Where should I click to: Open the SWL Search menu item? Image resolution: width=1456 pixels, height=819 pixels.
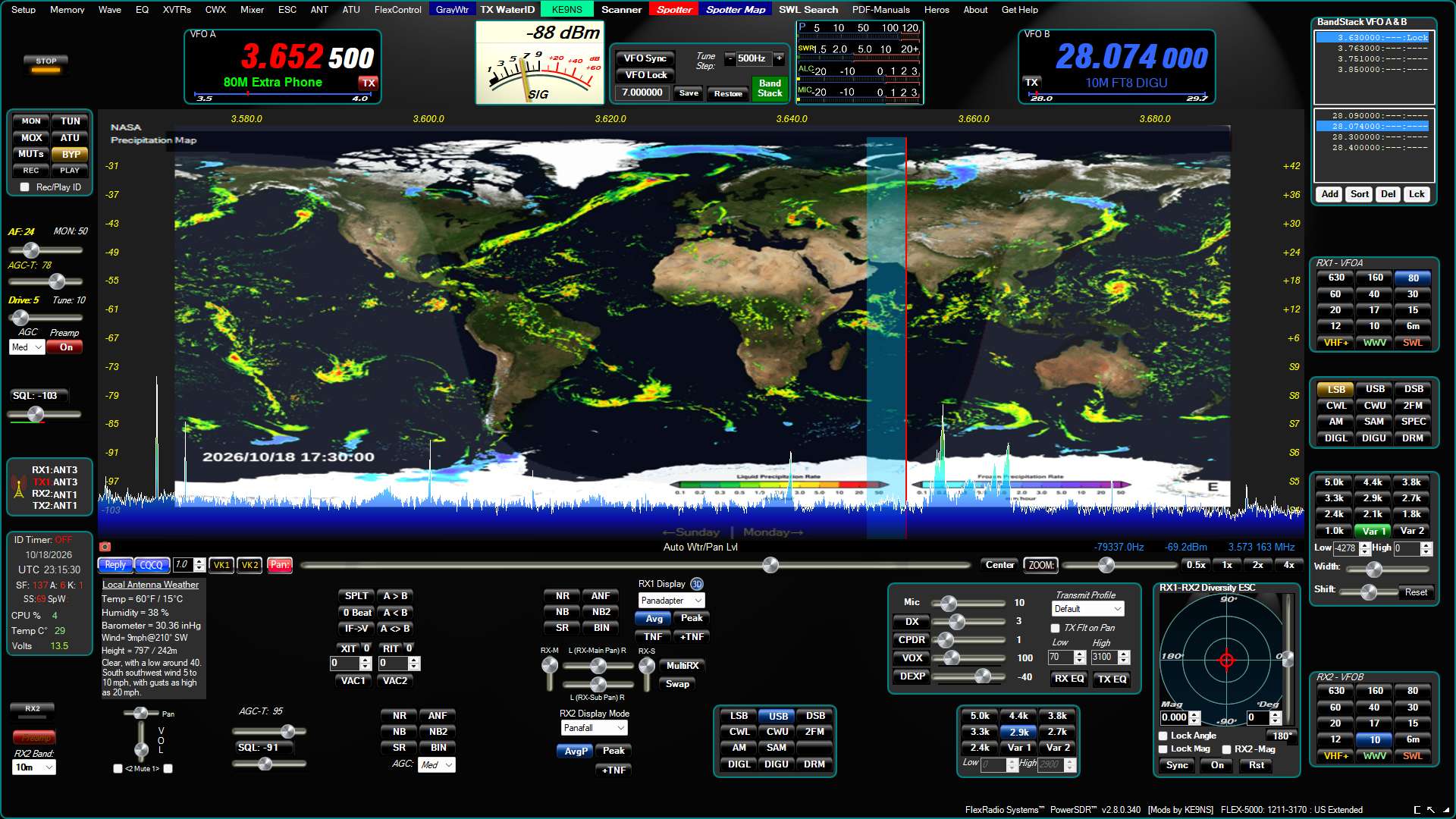tap(808, 10)
